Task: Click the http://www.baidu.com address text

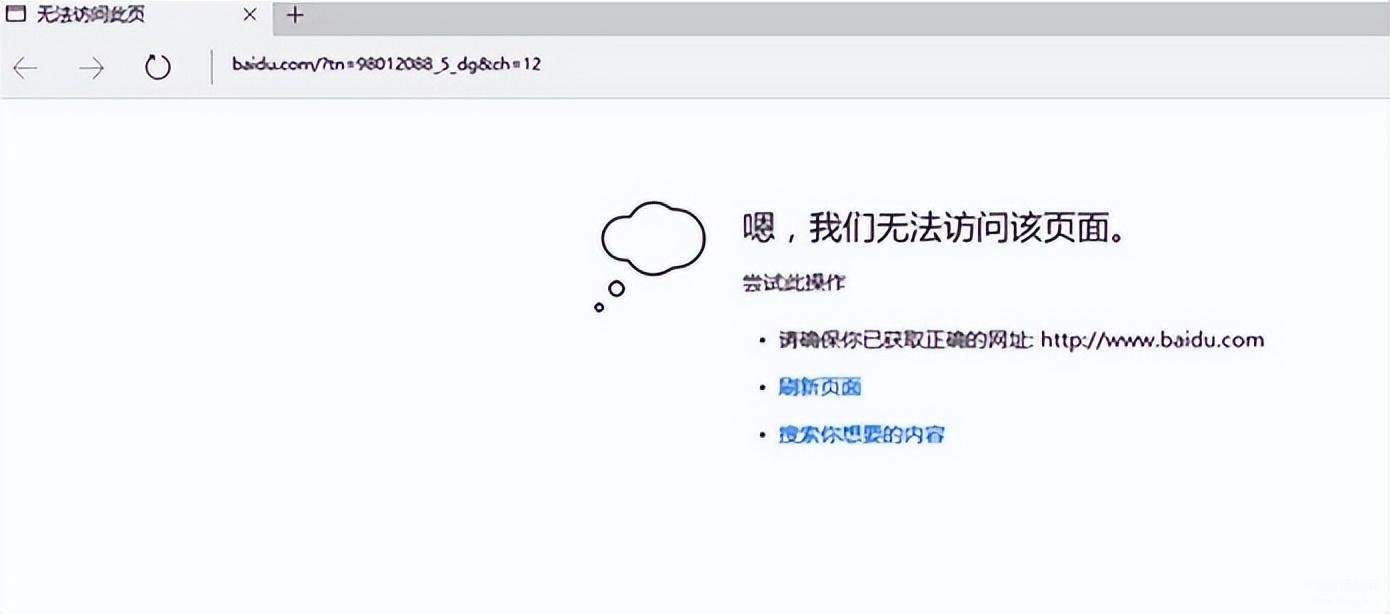Action: (x=1152, y=340)
